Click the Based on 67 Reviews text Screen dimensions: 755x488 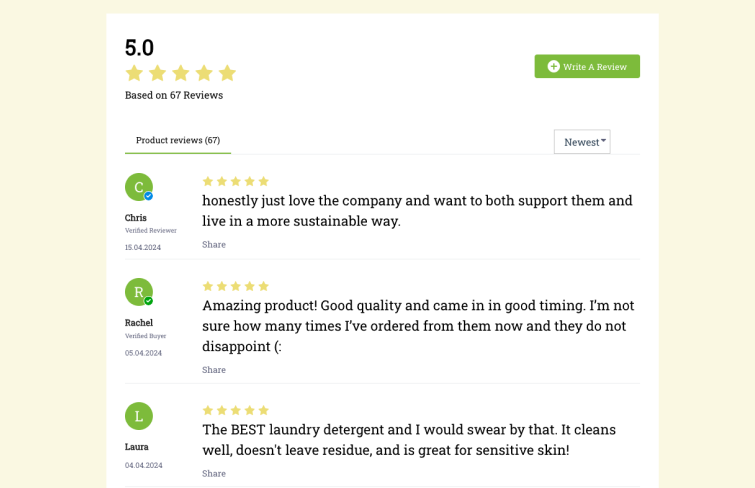click(x=174, y=95)
